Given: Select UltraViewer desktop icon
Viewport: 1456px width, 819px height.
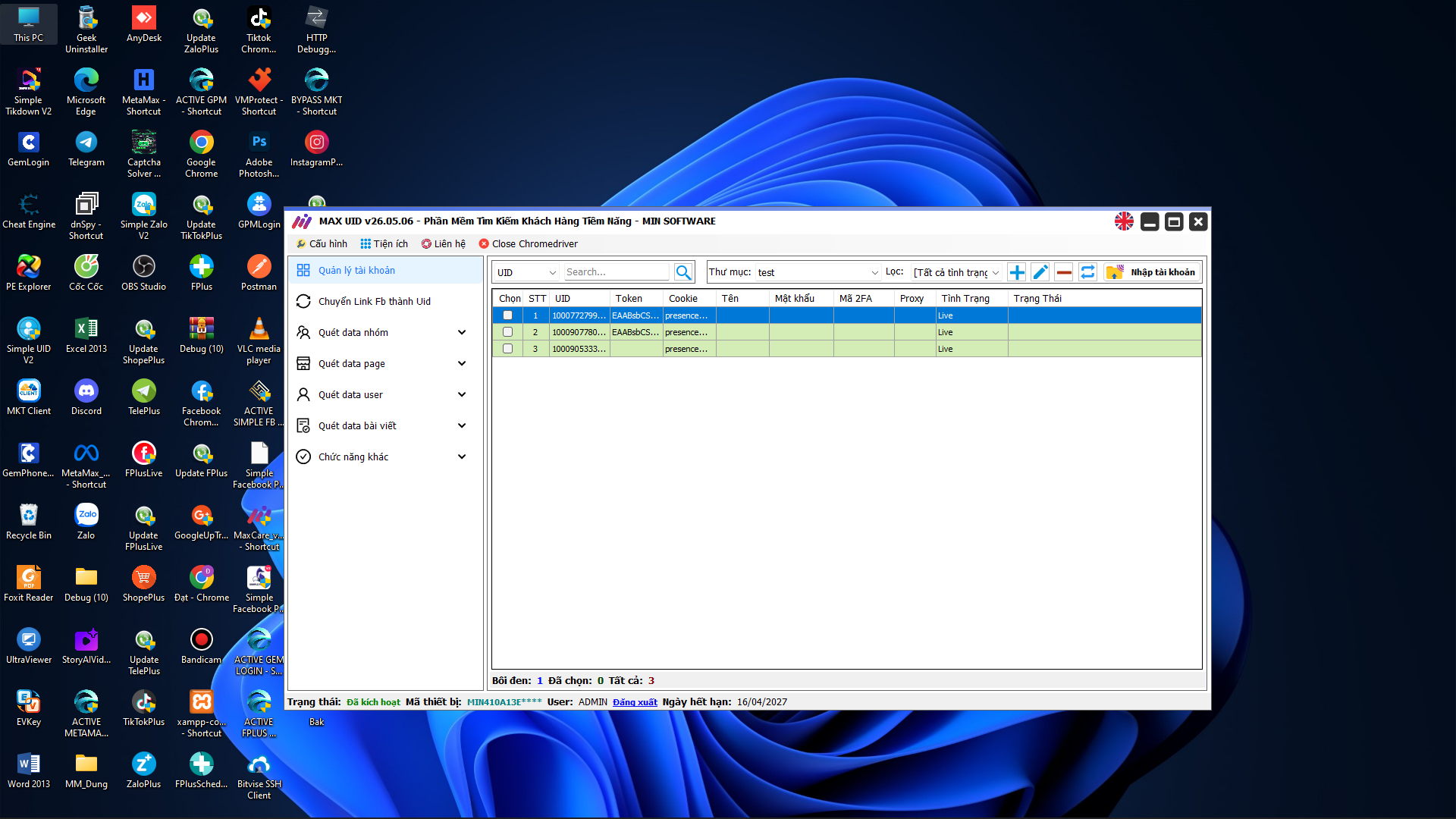Looking at the screenshot, I should tap(29, 646).
